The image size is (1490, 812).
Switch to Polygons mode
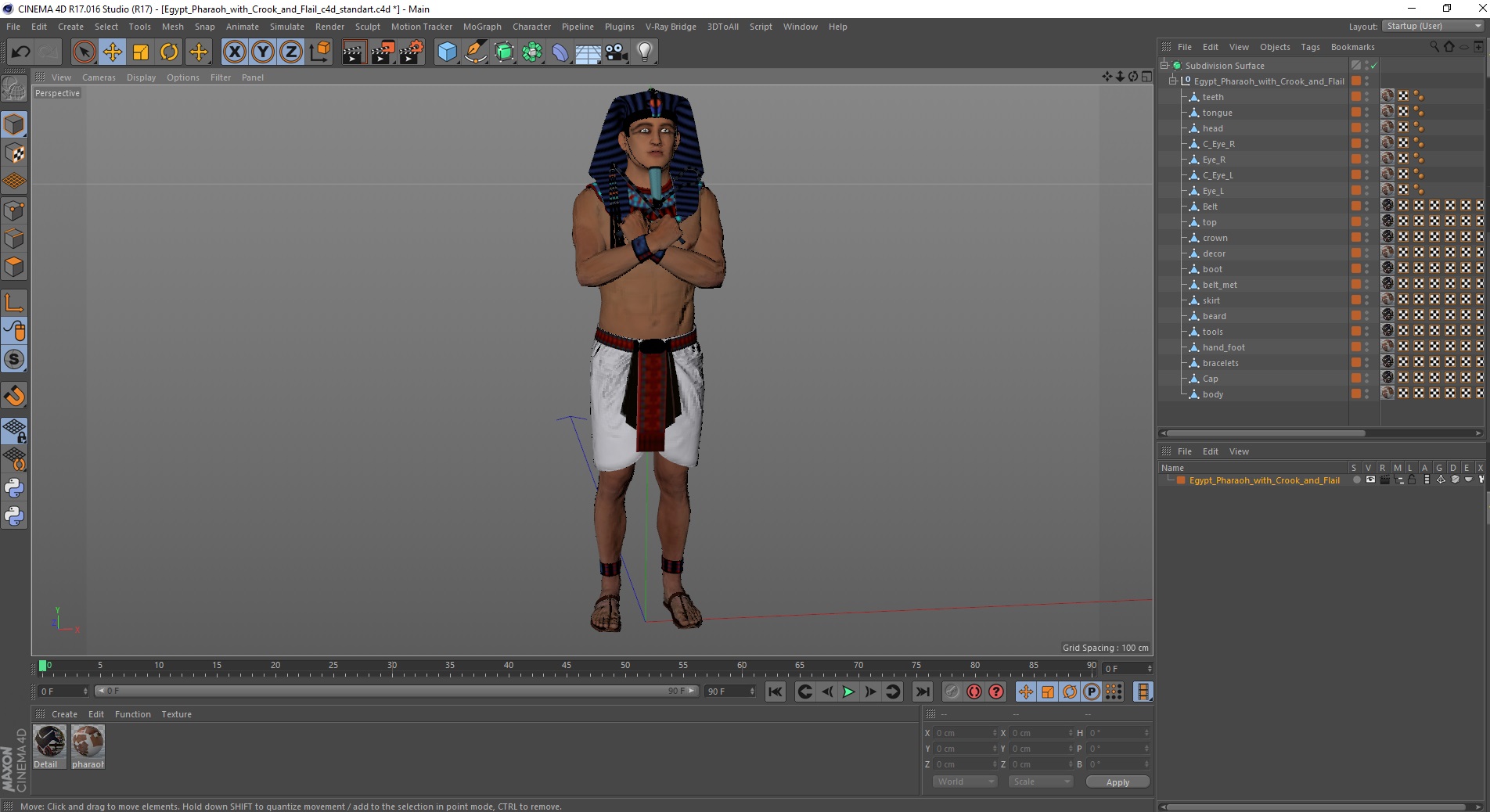coord(14,267)
